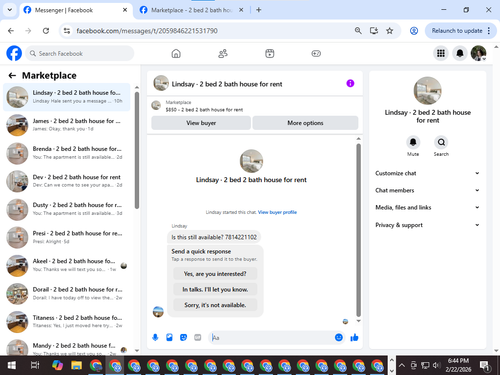
Task: Open the Akeel conversation in the list
Action: coord(67,266)
